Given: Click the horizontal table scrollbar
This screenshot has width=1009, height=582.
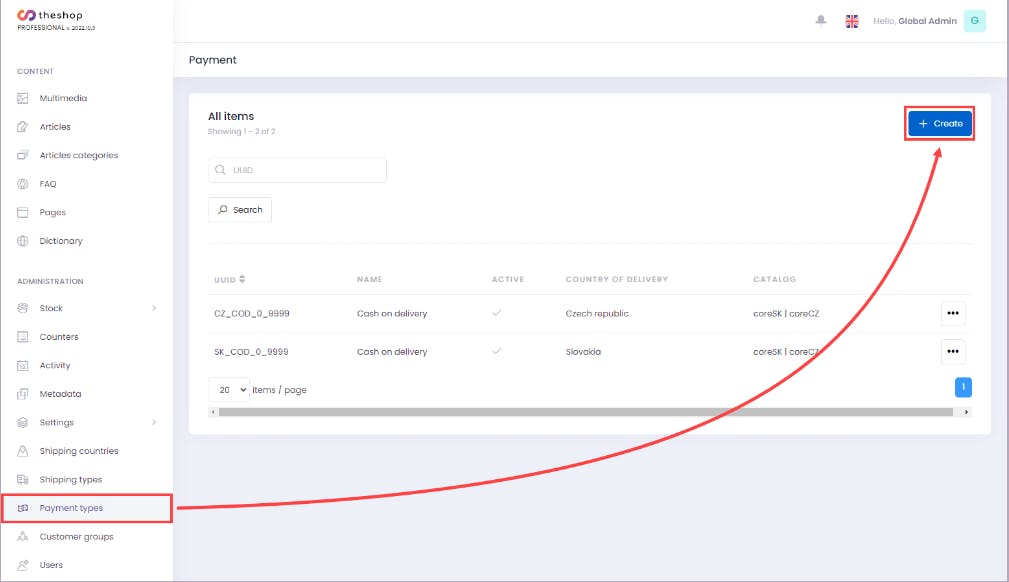Looking at the screenshot, I should pyautogui.click(x=586, y=412).
